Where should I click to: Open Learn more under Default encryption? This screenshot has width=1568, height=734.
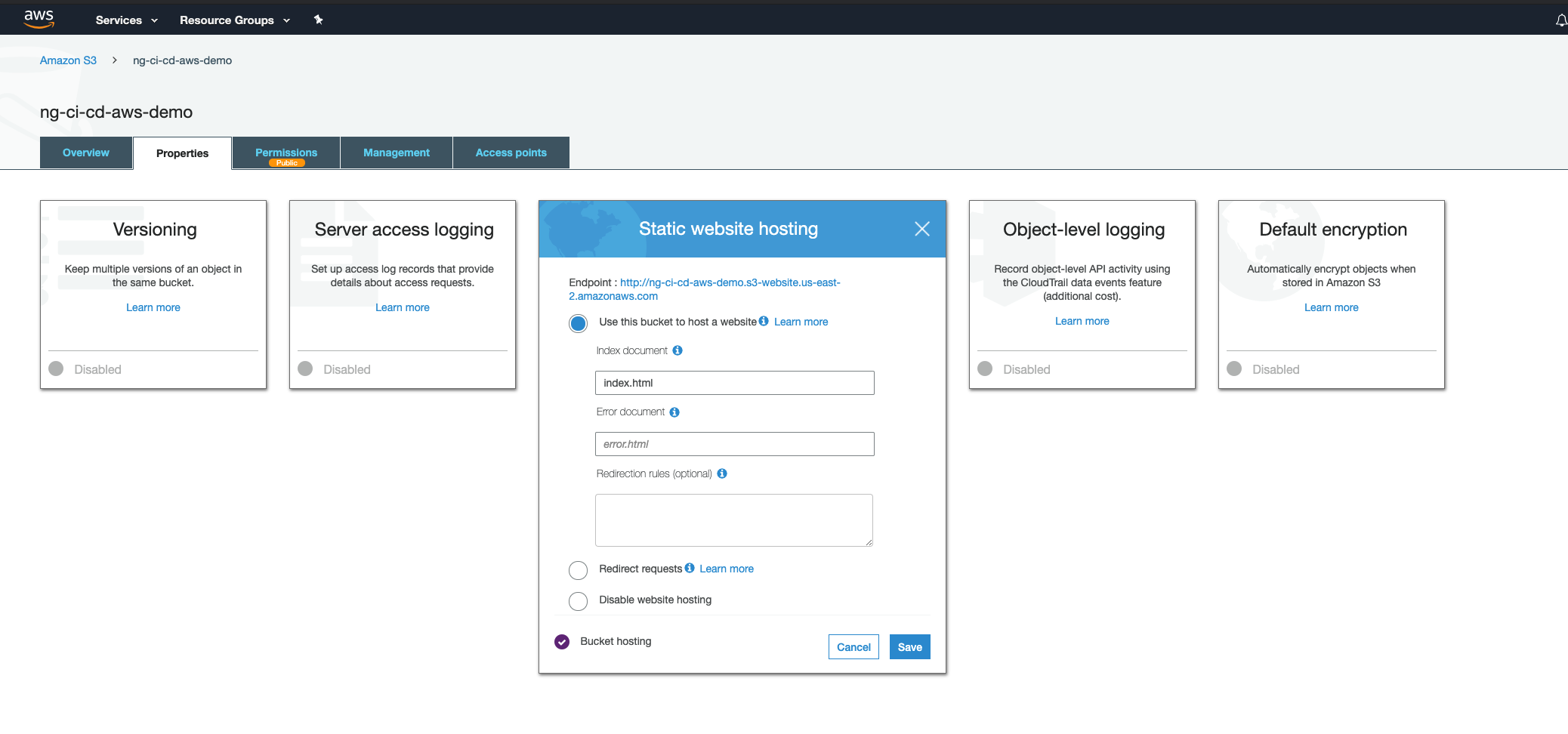click(1332, 307)
